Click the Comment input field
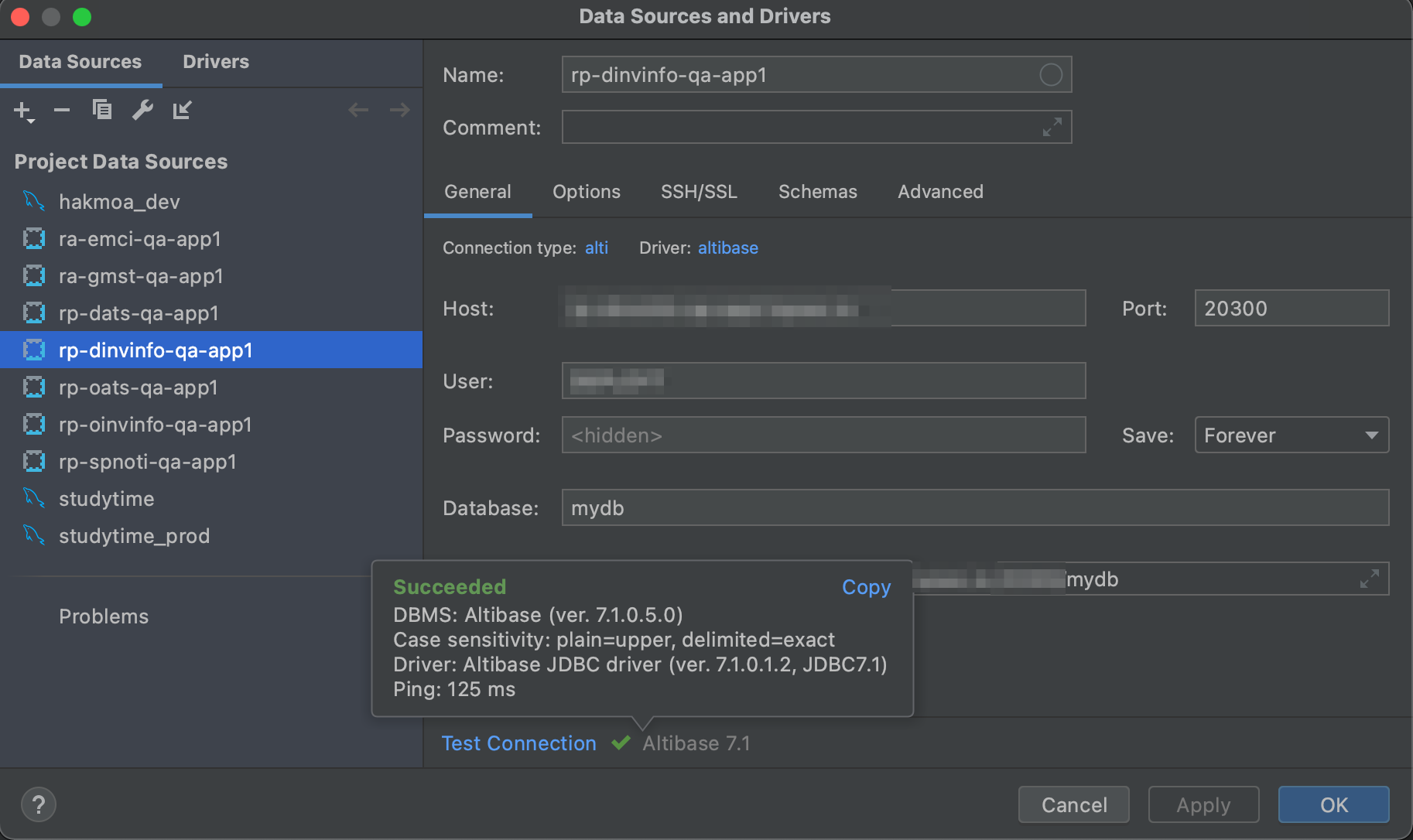Viewport: 1413px width, 840px height. 816,127
